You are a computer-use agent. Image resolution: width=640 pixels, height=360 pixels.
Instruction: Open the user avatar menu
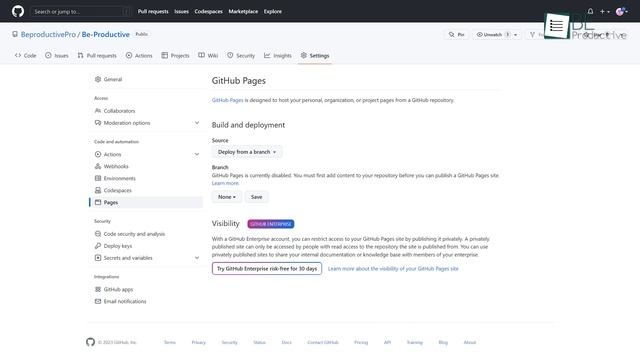click(622, 11)
